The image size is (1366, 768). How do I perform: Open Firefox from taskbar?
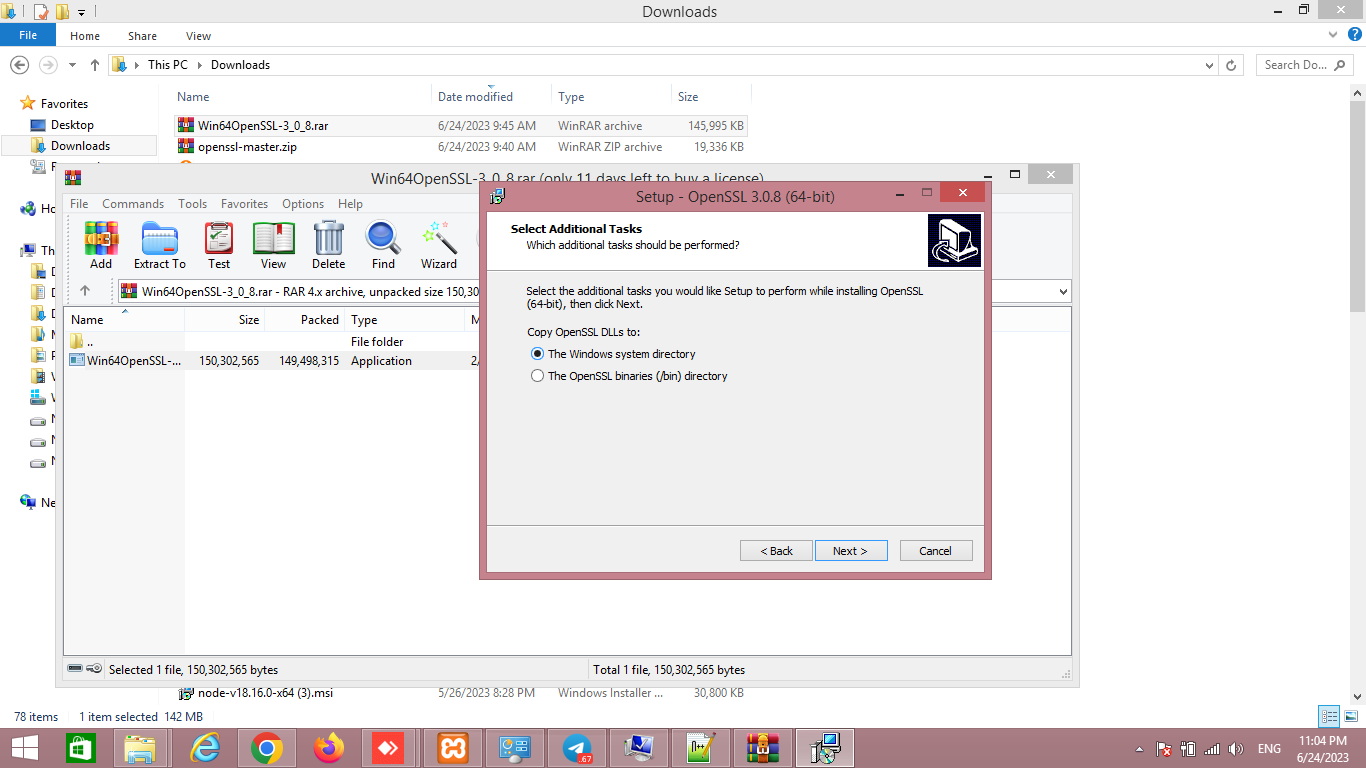click(328, 748)
